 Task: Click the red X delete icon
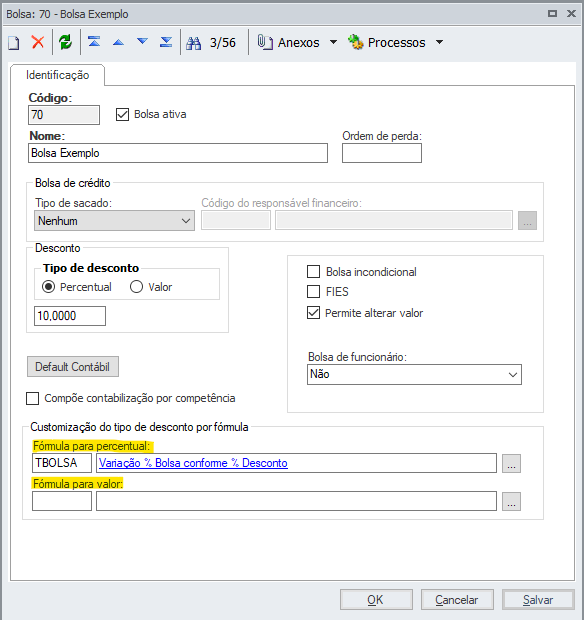[x=38, y=42]
